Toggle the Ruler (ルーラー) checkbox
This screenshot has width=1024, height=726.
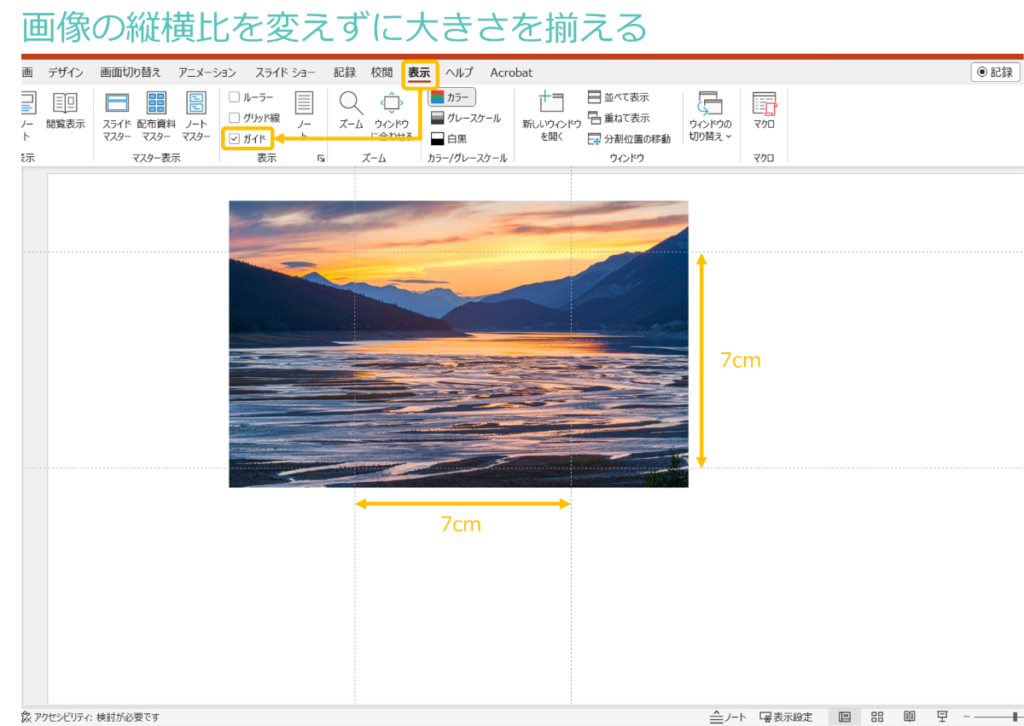click(234, 96)
